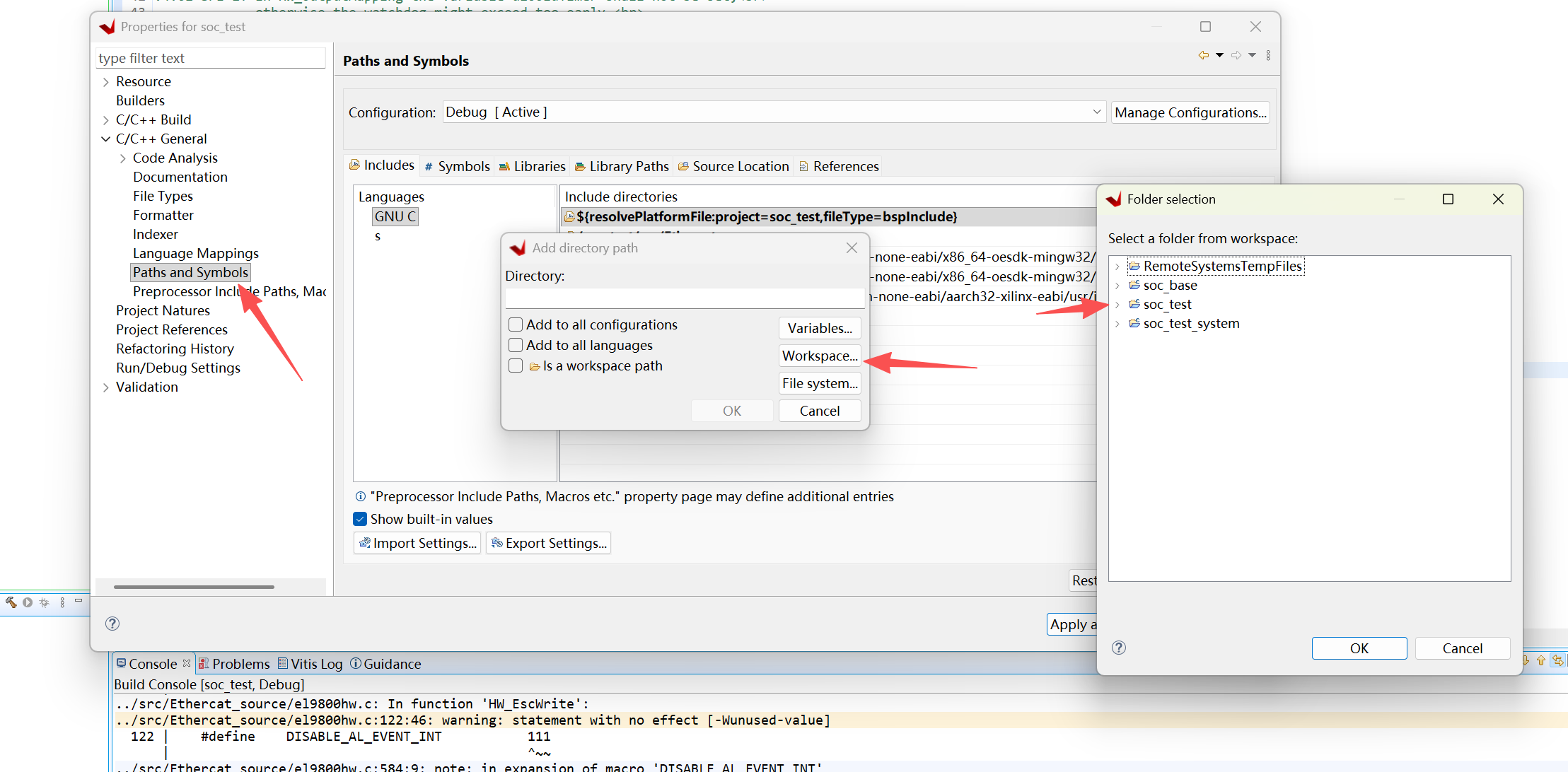This screenshot has height=772, width=1568.
Task: Open the Configuration dropdown
Action: pos(774,112)
